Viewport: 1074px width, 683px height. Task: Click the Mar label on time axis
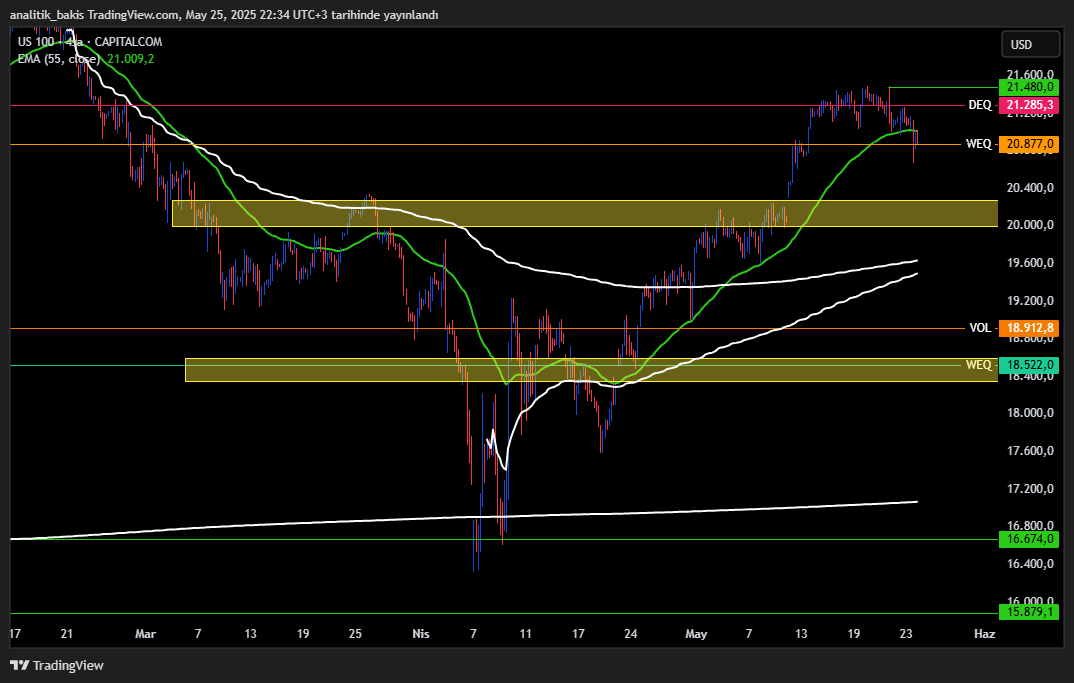[145, 634]
